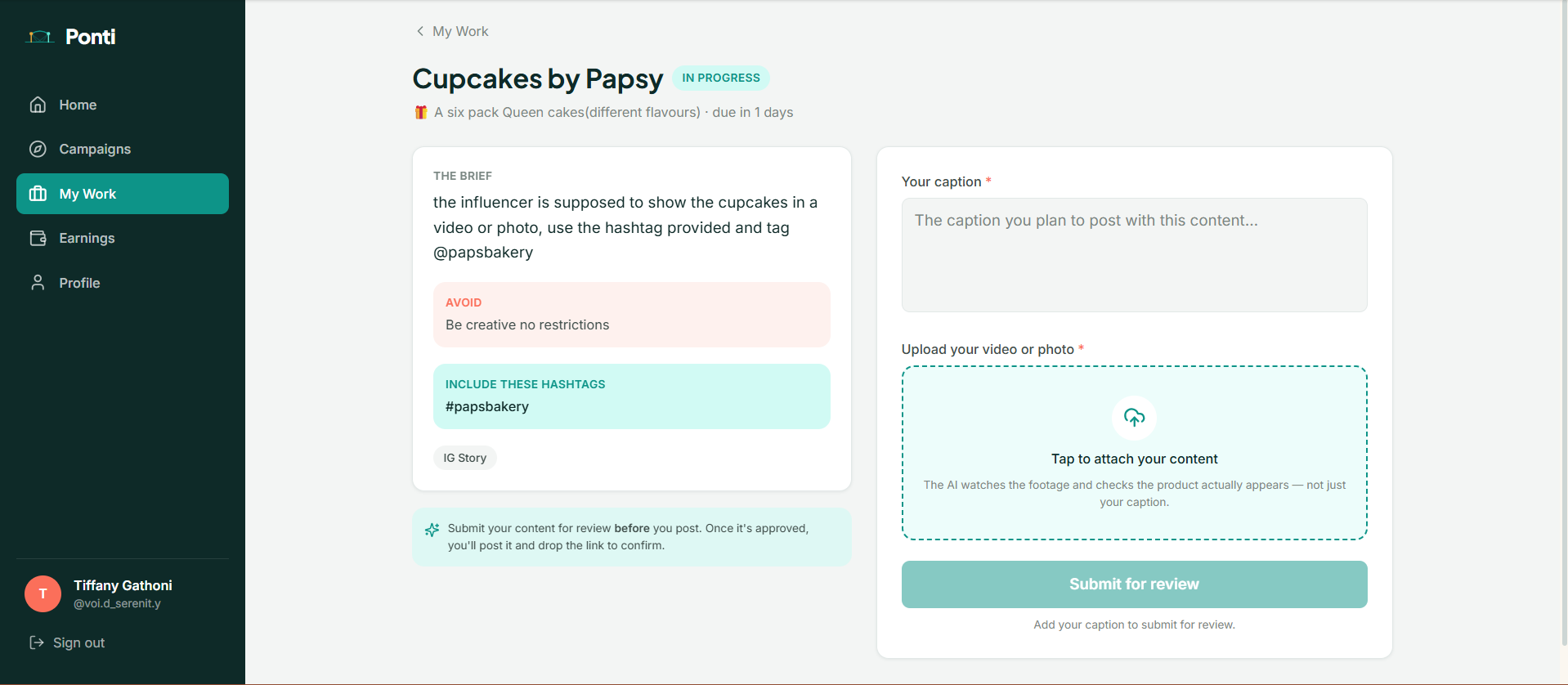Click the My Work breadcrumb link
The width and height of the screenshot is (1568, 685).
click(460, 31)
